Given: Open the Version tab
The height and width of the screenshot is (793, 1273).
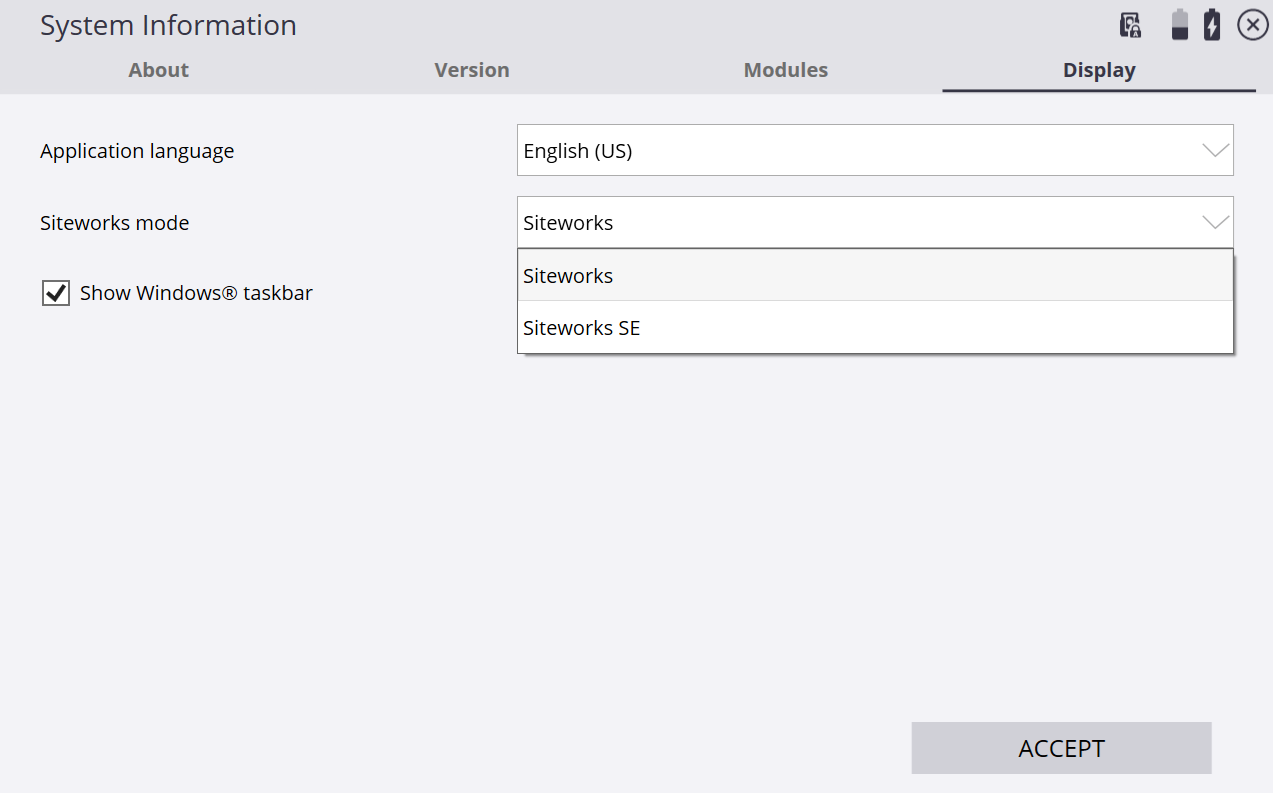Looking at the screenshot, I should (x=472, y=70).
